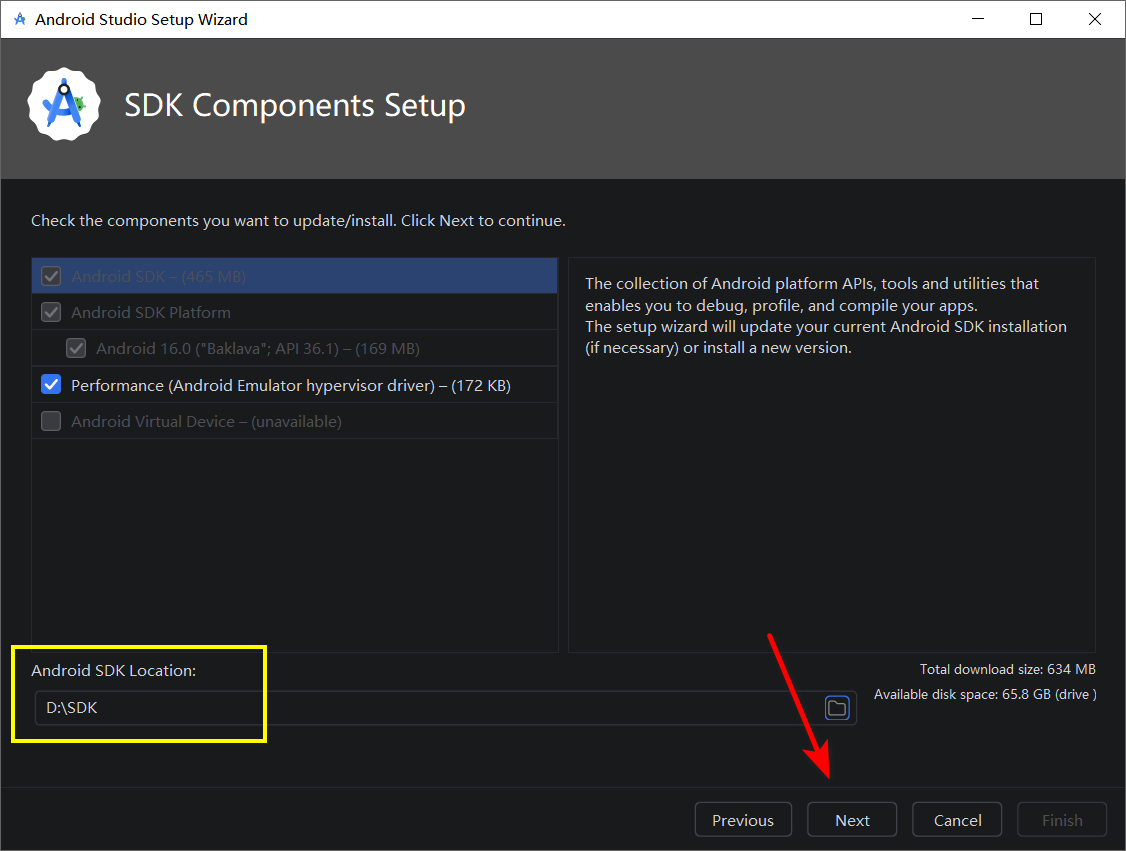This screenshot has width=1126, height=851.
Task: Toggle the Android 16.0 Baklava checkbox
Action: point(76,348)
